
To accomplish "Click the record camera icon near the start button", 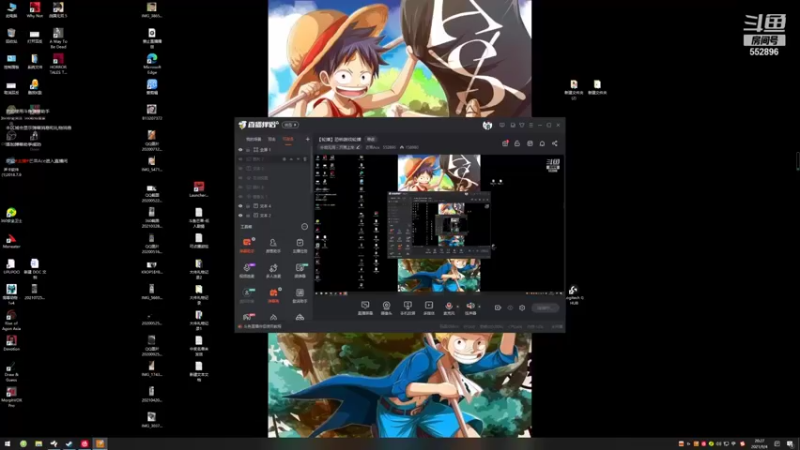I will pos(497,308).
